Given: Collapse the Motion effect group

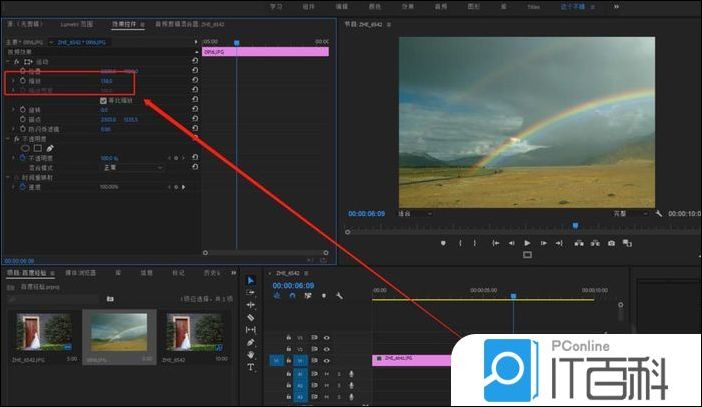Looking at the screenshot, I should coord(8,61).
